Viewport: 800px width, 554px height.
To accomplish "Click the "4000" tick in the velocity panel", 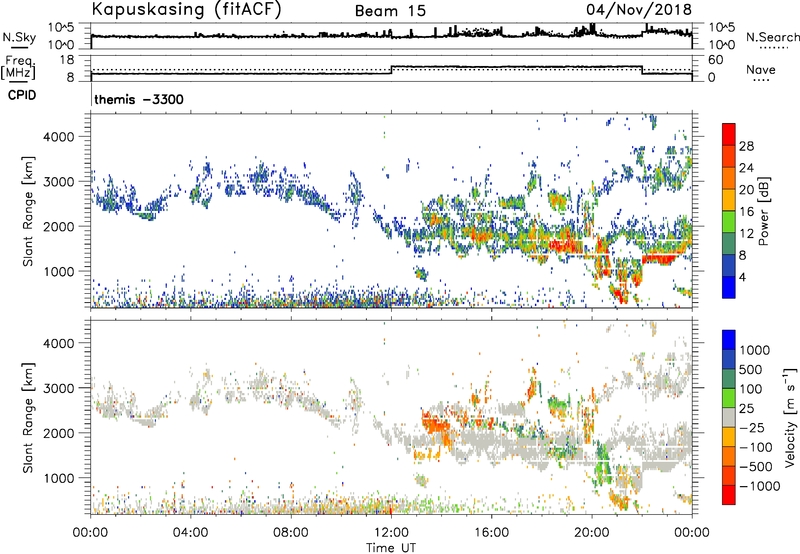I will coord(59,343).
